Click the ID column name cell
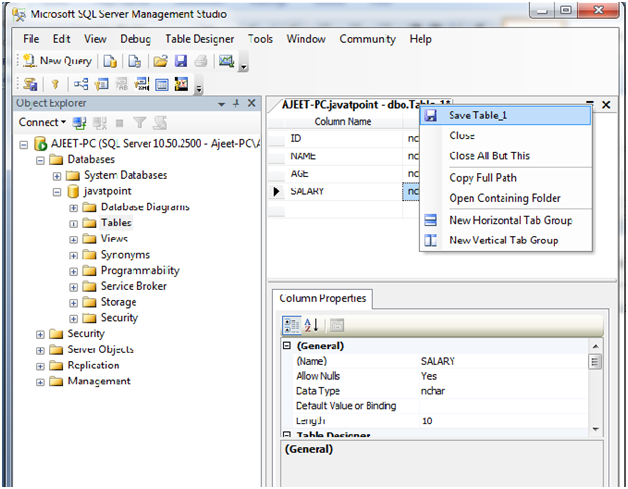Viewport: 628px width, 489px height. click(x=343, y=139)
